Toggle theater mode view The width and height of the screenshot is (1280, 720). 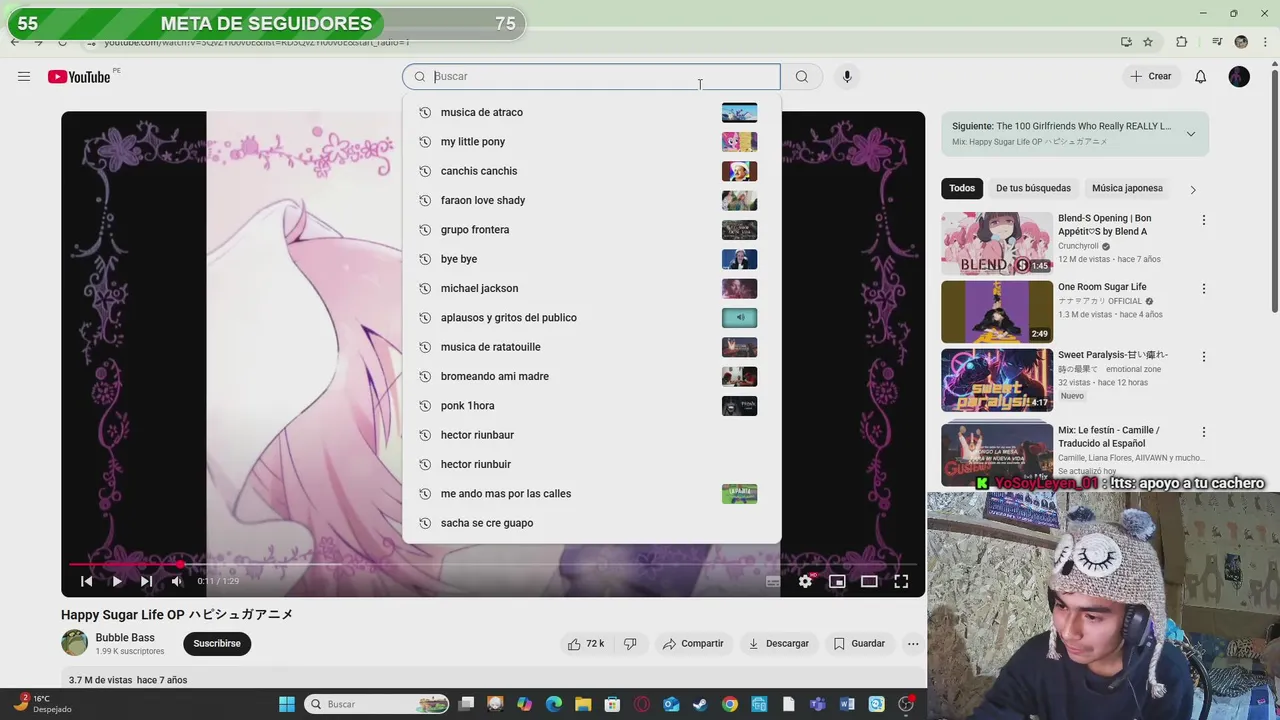[869, 581]
